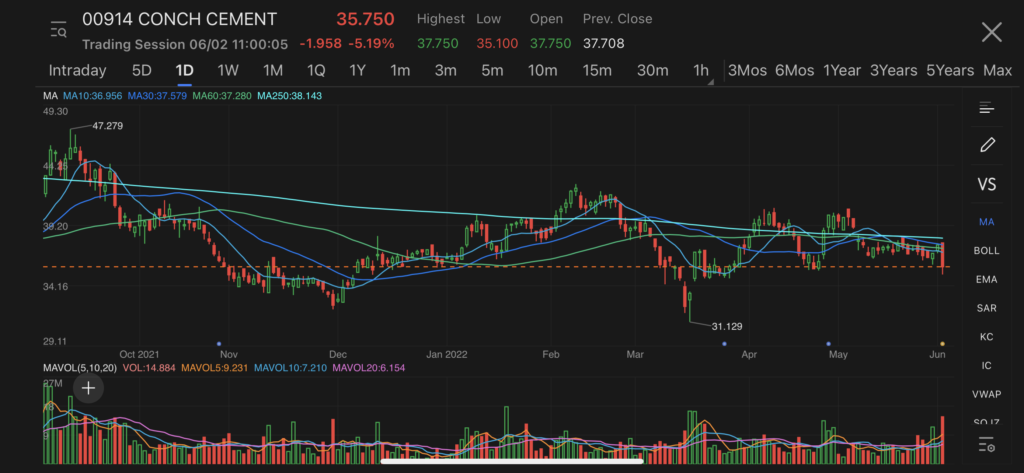This screenshot has height=473, width=1024.
Task: Select the 30m minute tab
Action: coord(652,71)
